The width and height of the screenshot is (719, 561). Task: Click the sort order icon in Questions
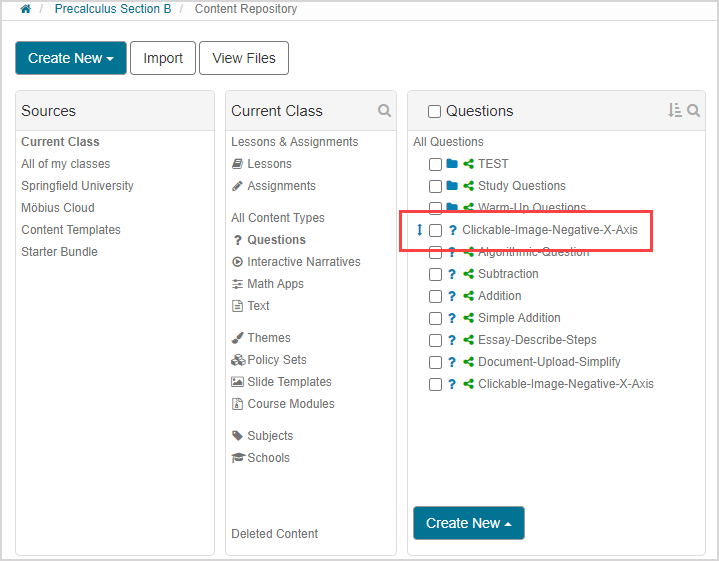click(x=675, y=111)
